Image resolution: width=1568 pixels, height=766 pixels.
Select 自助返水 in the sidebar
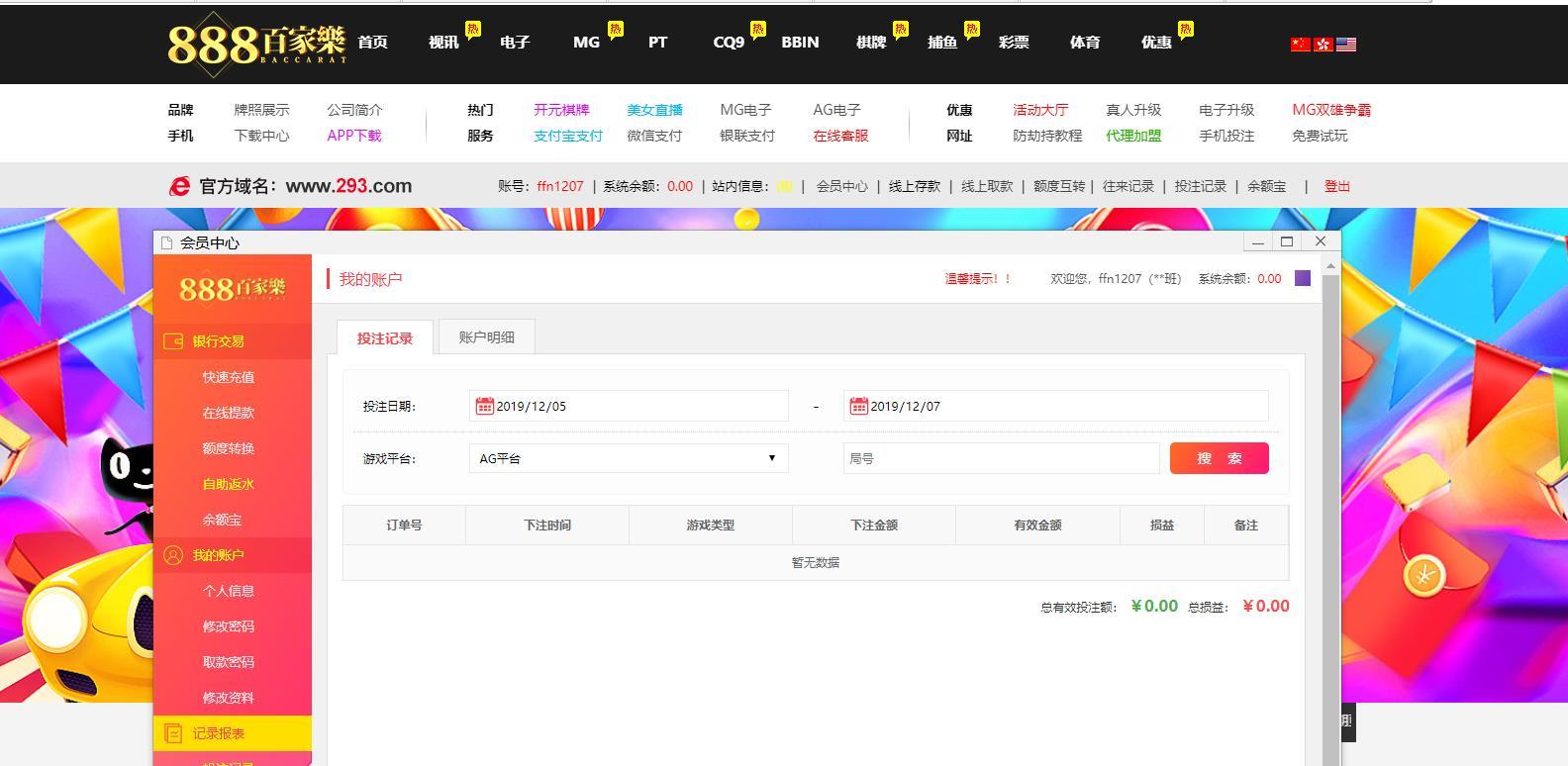click(229, 484)
